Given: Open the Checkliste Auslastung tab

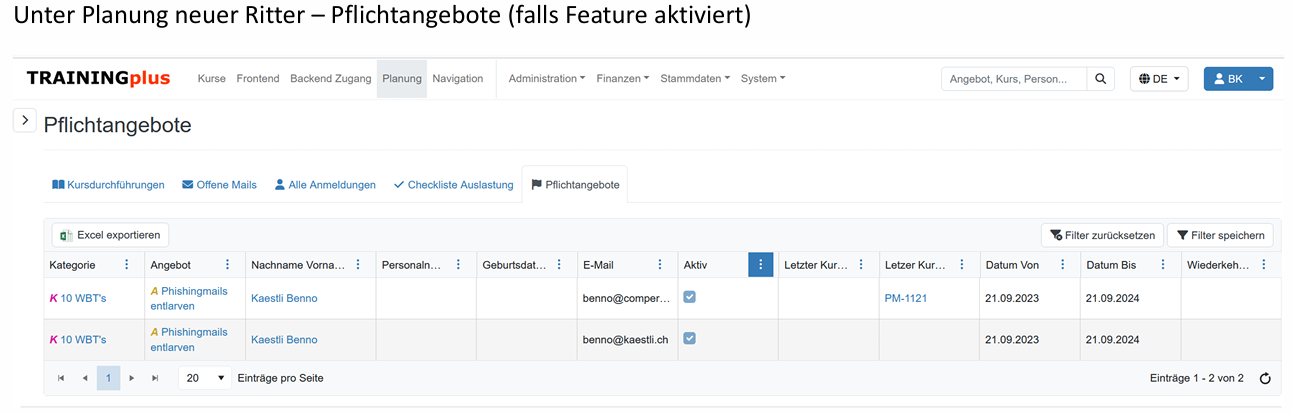Looking at the screenshot, I should click(453, 185).
